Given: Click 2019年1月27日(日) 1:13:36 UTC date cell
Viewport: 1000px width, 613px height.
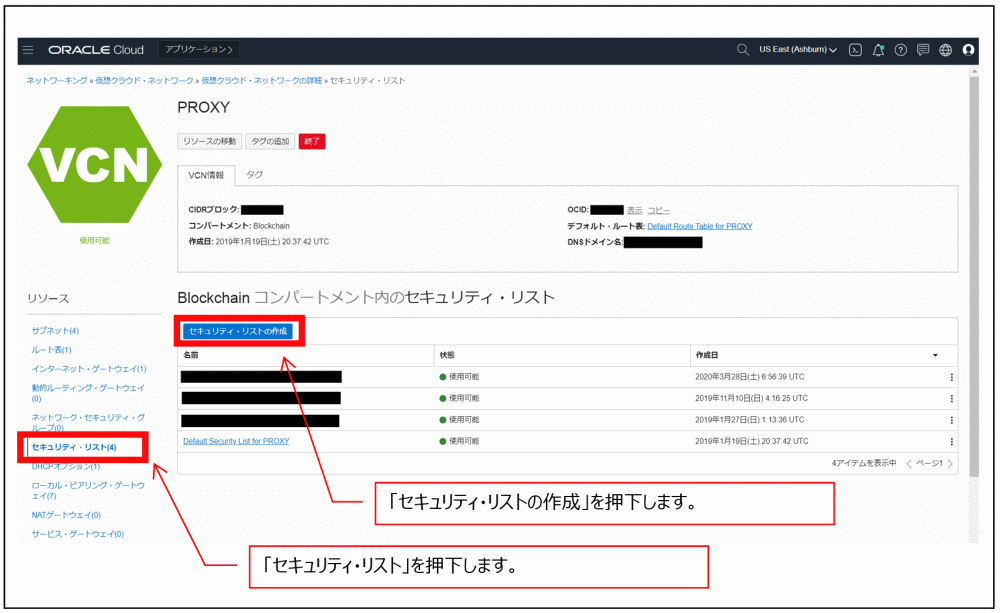Looking at the screenshot, I should [x=749, y=420].
